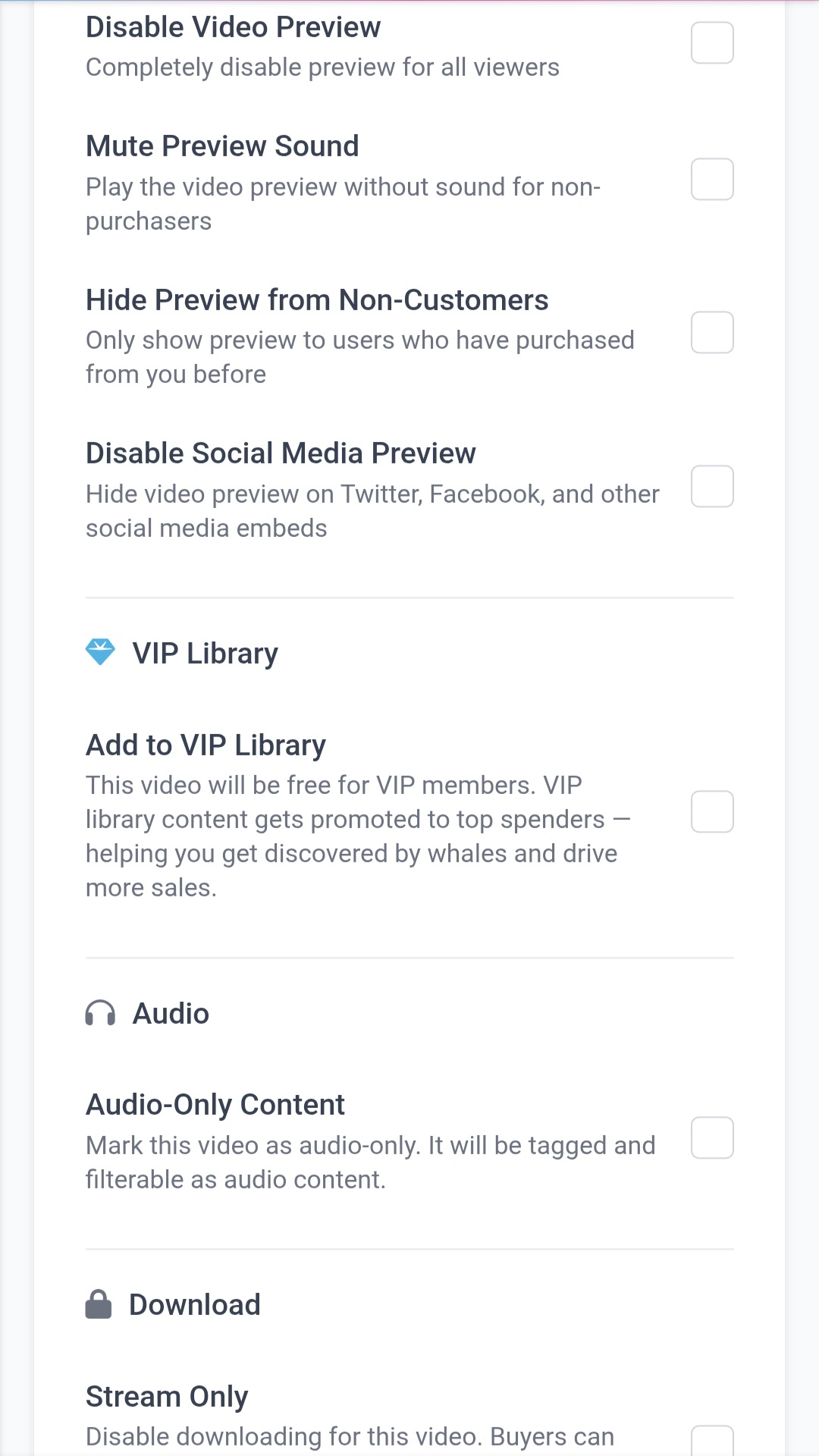Click the Mute Preview Sound label

(222, 146)
